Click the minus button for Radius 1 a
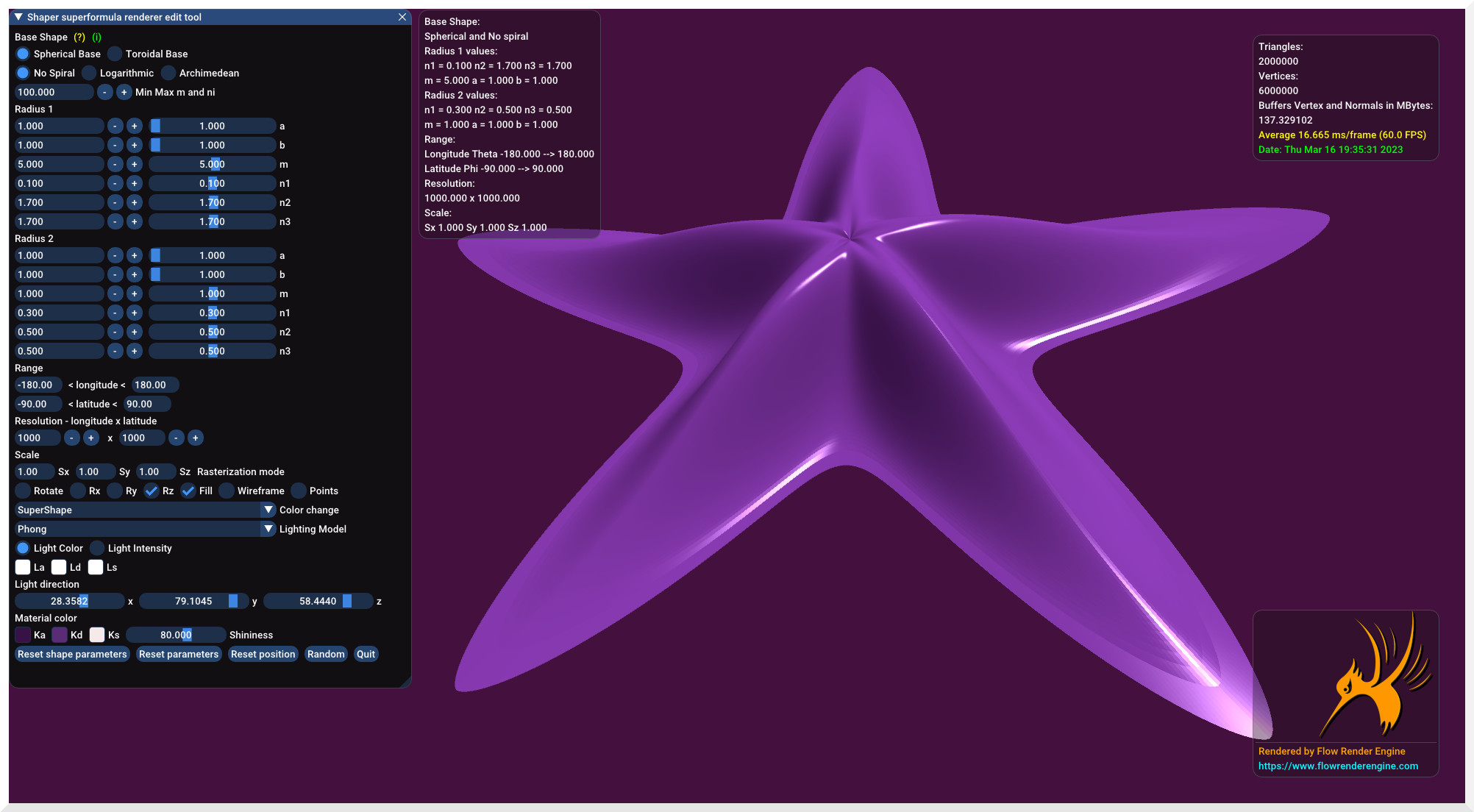Viewport: 1474px width, 812px height. pos(115,126)
